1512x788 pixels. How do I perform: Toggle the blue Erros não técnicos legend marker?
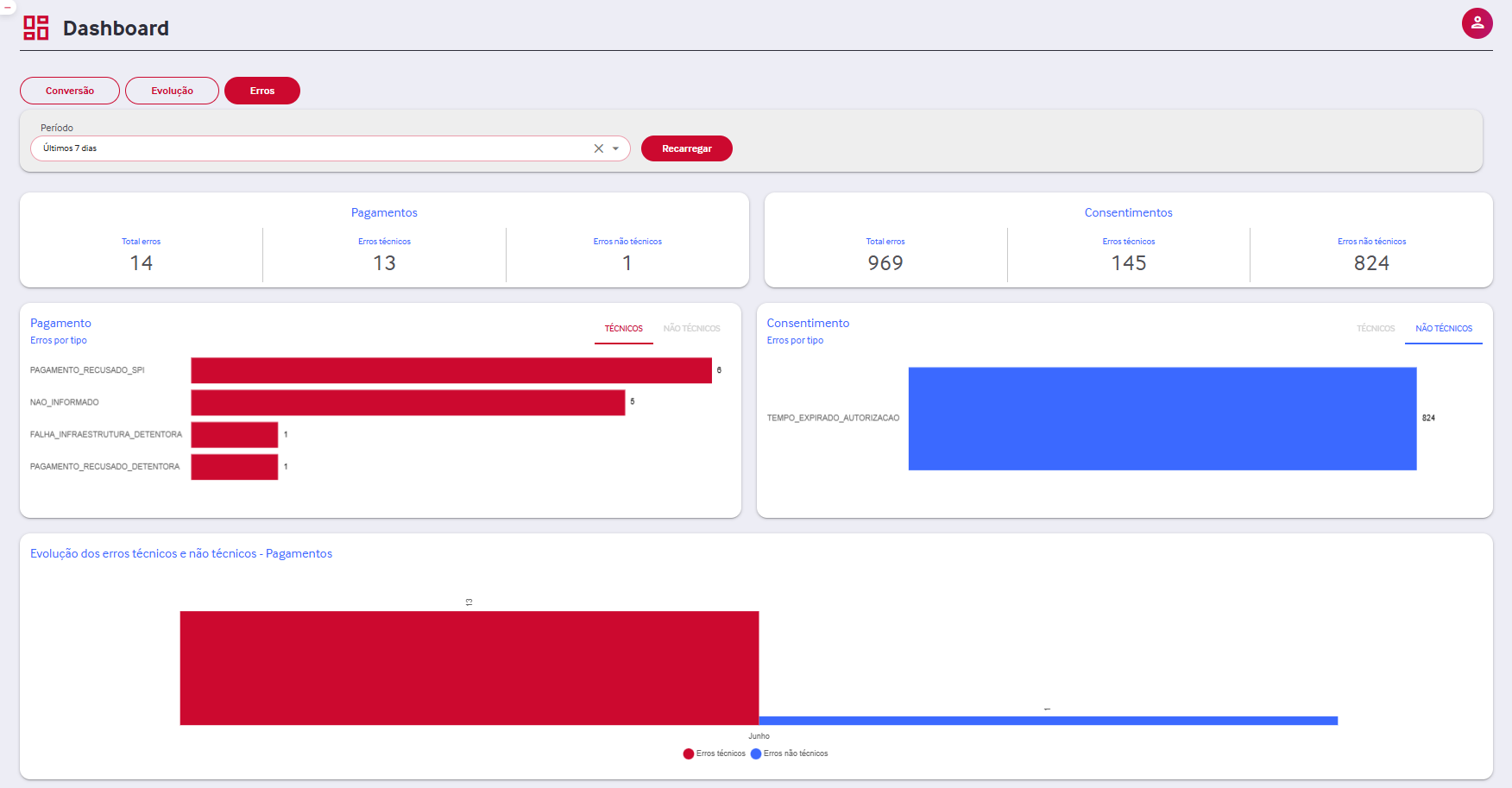(756, 753)
